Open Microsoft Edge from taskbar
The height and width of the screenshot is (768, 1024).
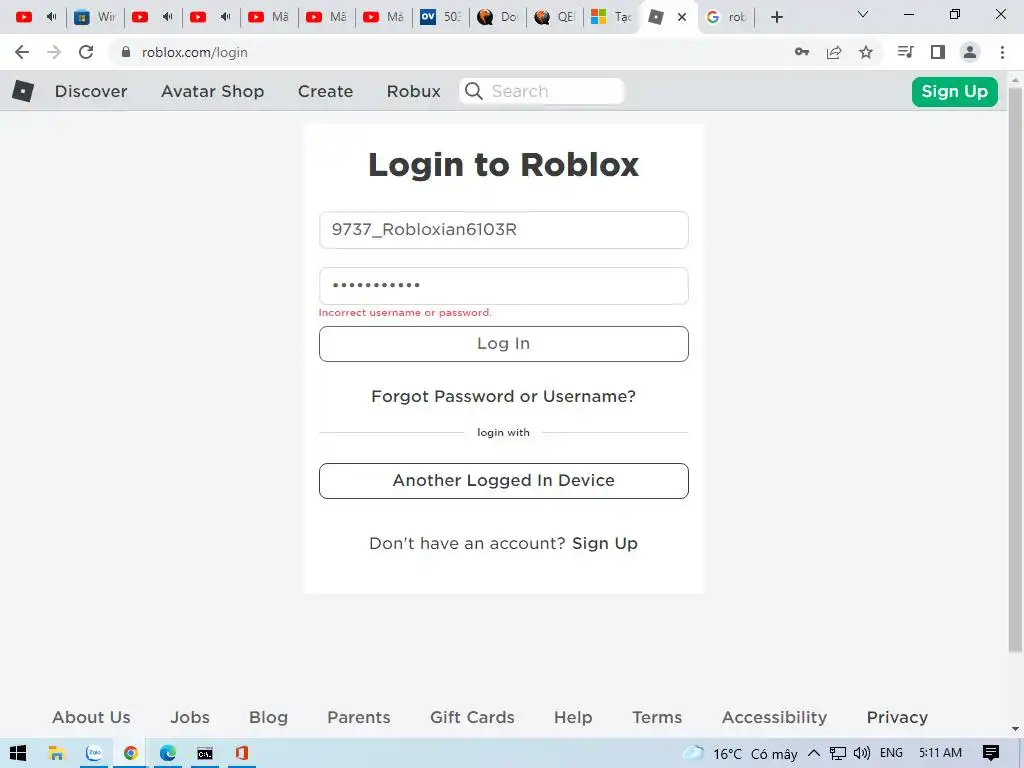(x=168, y=753)
